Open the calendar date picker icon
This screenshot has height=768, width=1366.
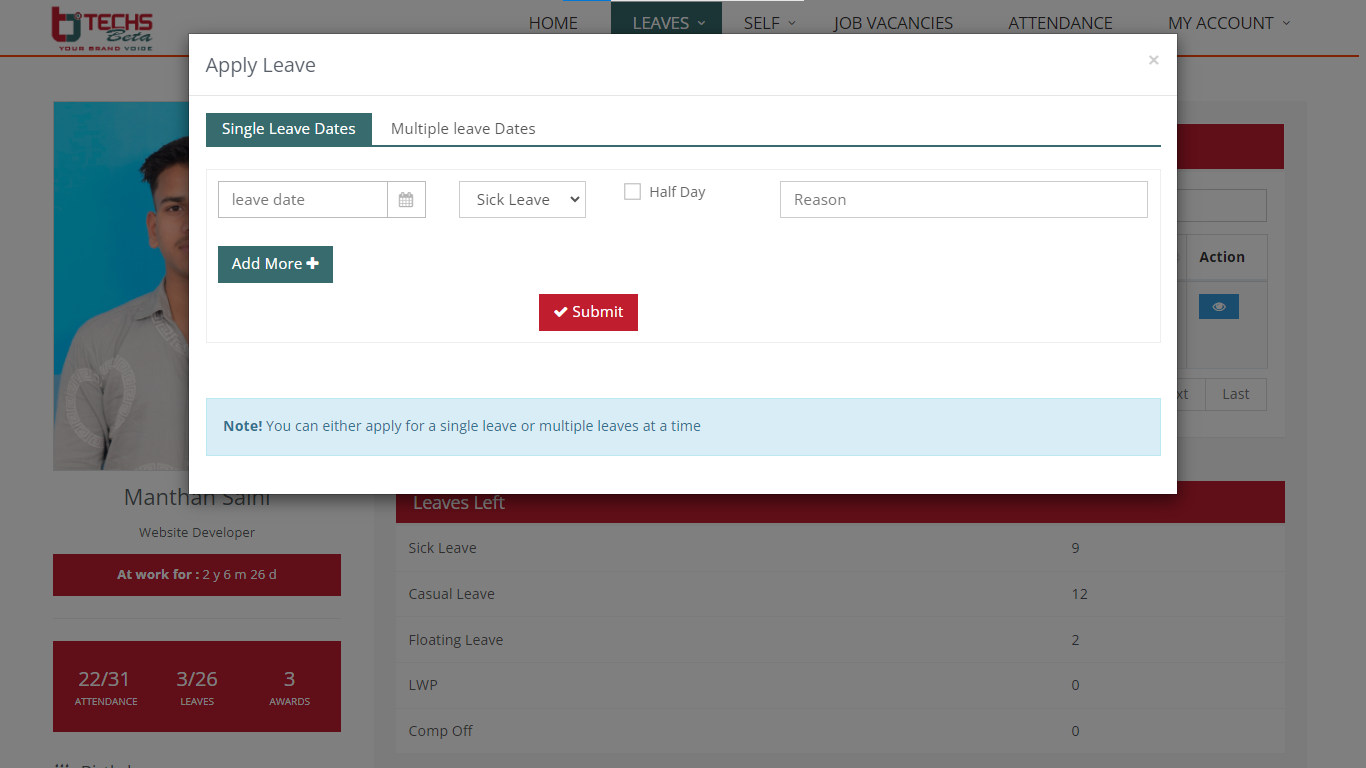click(x=406, y=200)
